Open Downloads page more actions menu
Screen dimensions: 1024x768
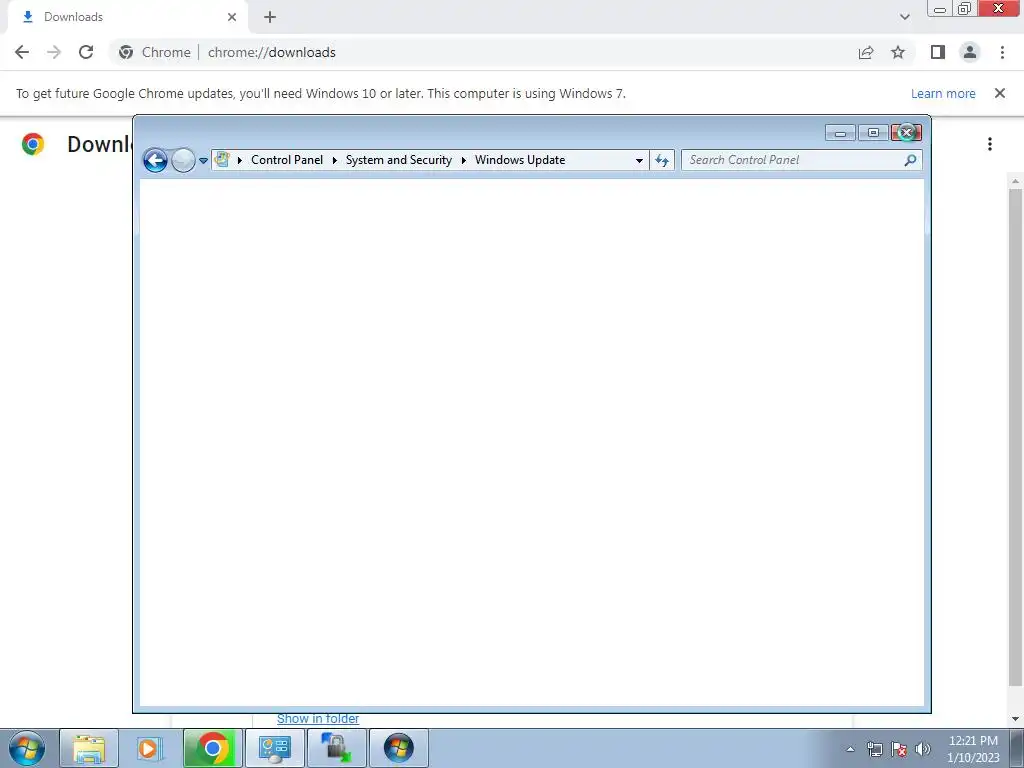[990, 144]
